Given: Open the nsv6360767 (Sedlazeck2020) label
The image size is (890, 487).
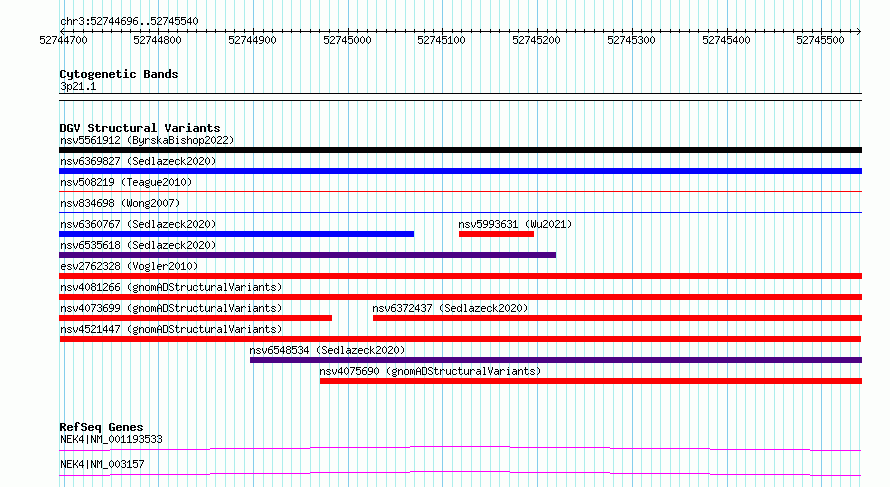Looking at the screenshot, I should click(138, 224).
